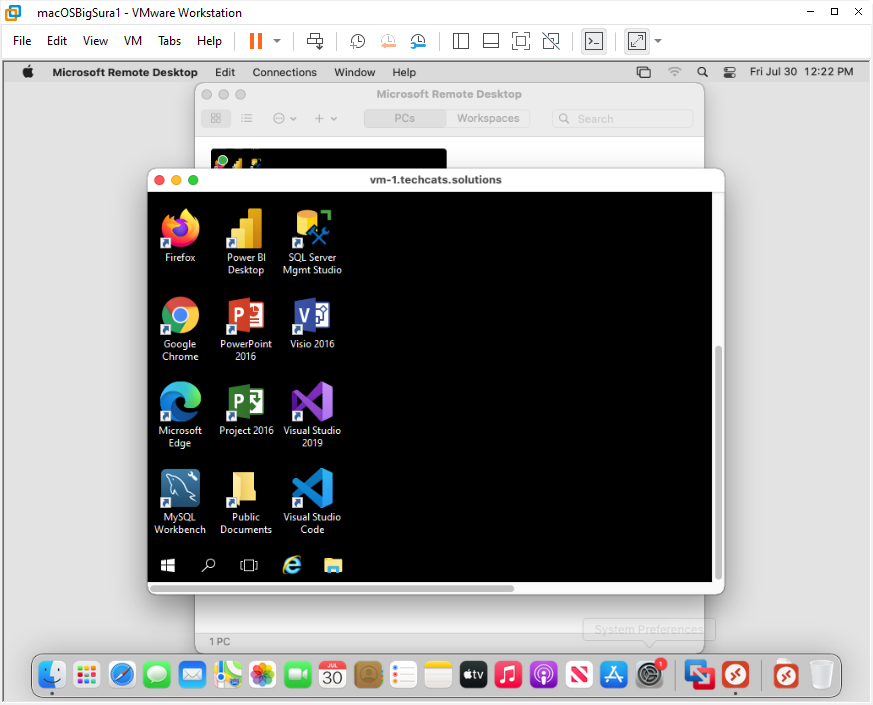
Task: Launch SQL Server Mgmt Studio shortcut
Action: click(312, 242)
